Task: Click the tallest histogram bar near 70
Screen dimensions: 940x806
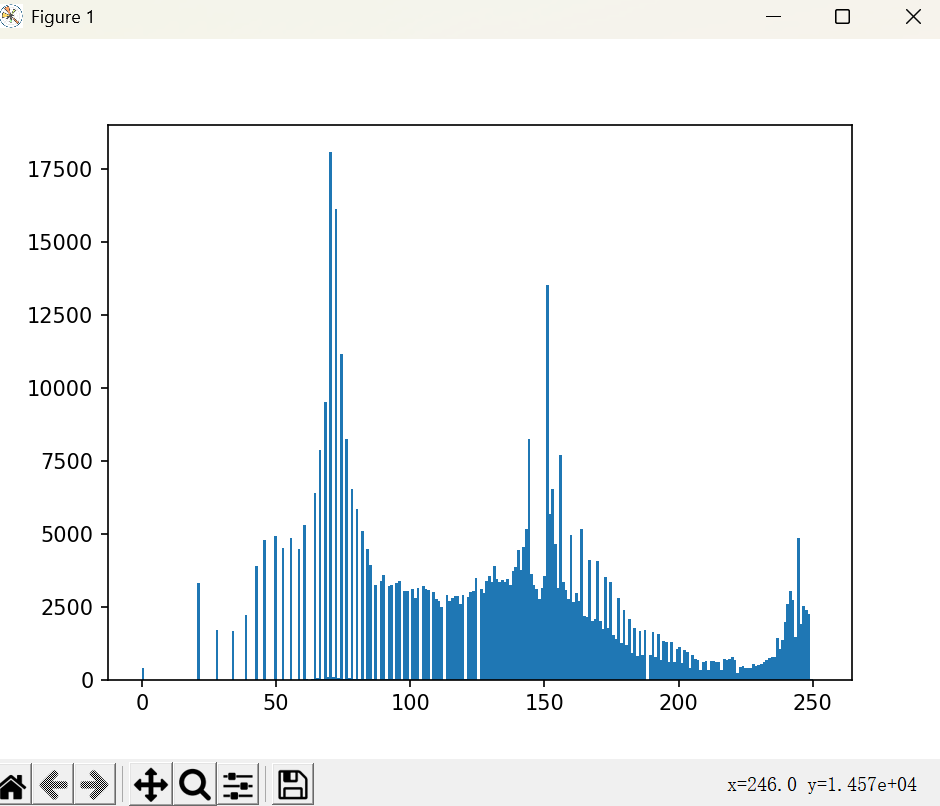Action: pos(330,416)
